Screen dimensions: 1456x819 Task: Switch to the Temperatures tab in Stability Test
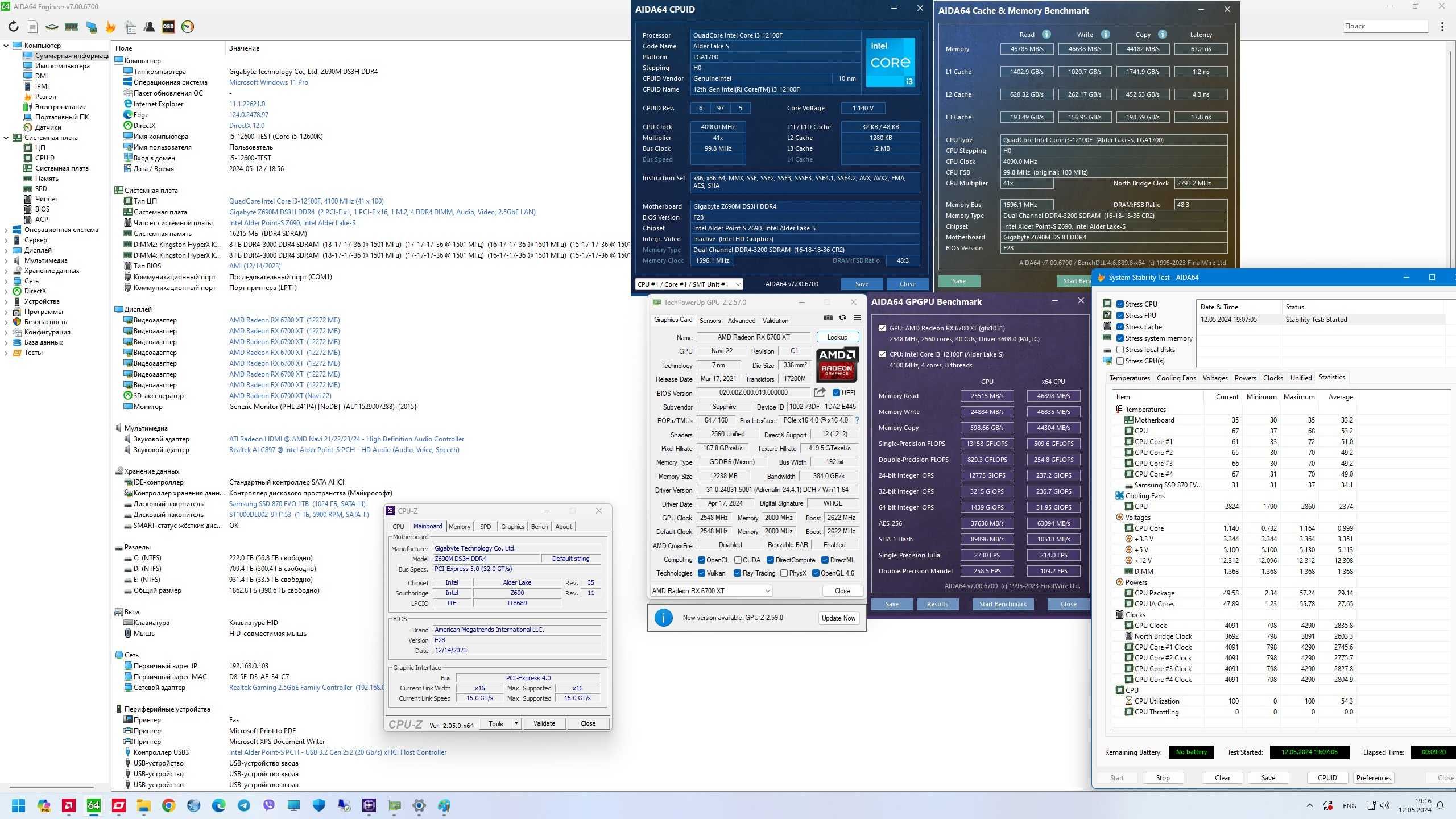(x=1130, y=378)
